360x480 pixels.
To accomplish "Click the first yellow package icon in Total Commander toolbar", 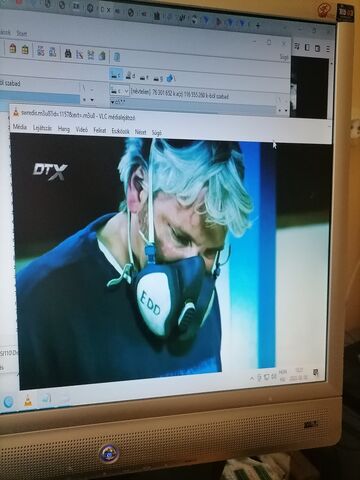I will (13, 49).
